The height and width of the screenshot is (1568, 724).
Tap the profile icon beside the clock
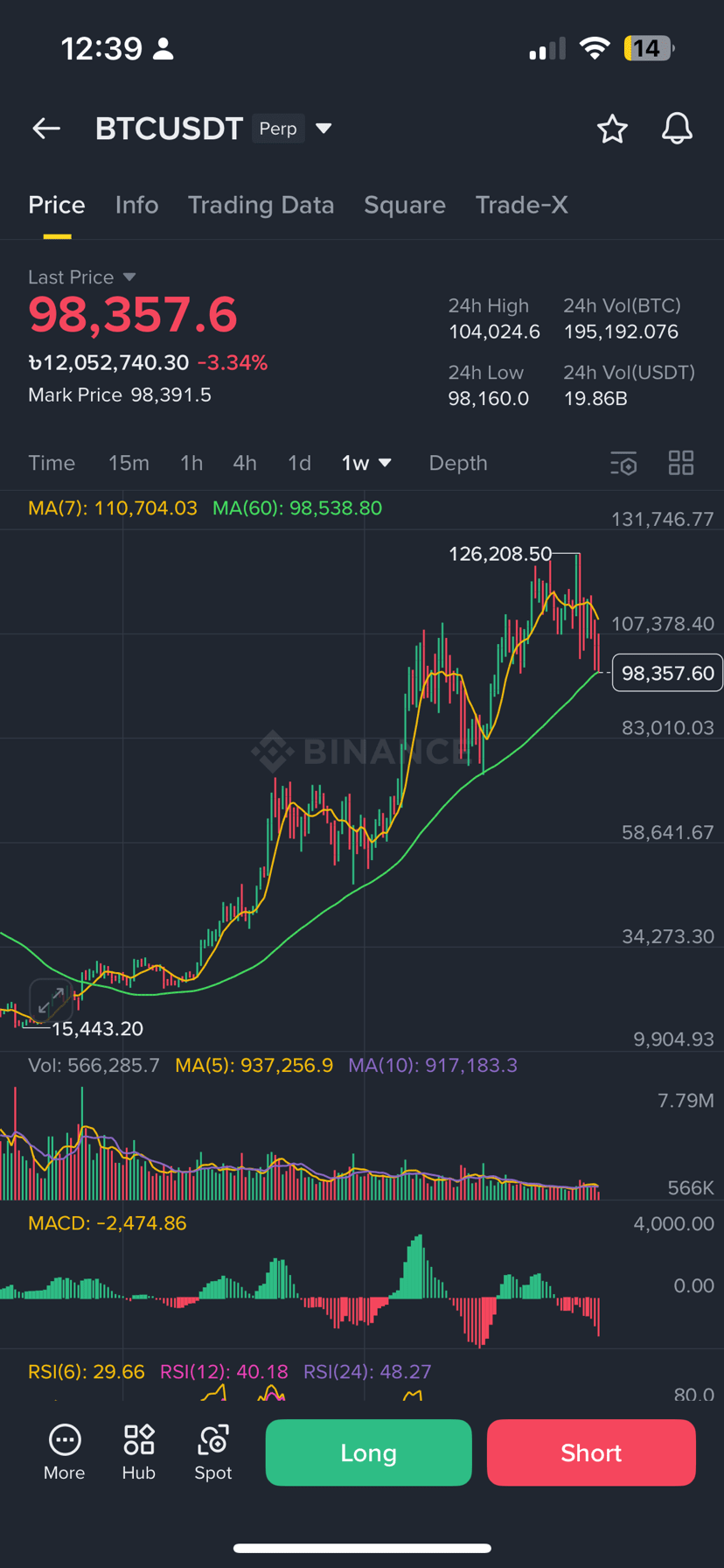point(163,49)
